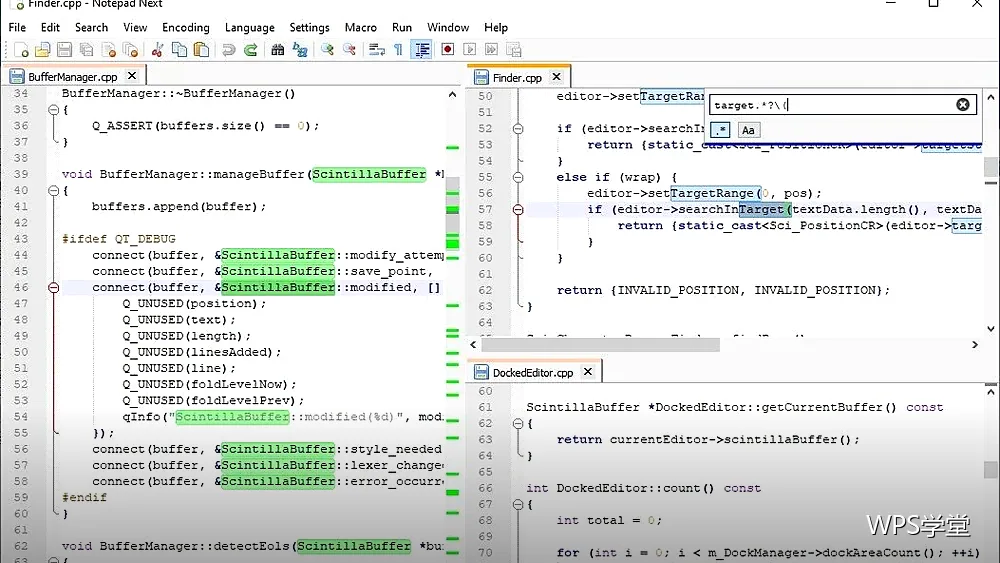Toggle show all characters pilcrow icon

[x=399, y=50]
